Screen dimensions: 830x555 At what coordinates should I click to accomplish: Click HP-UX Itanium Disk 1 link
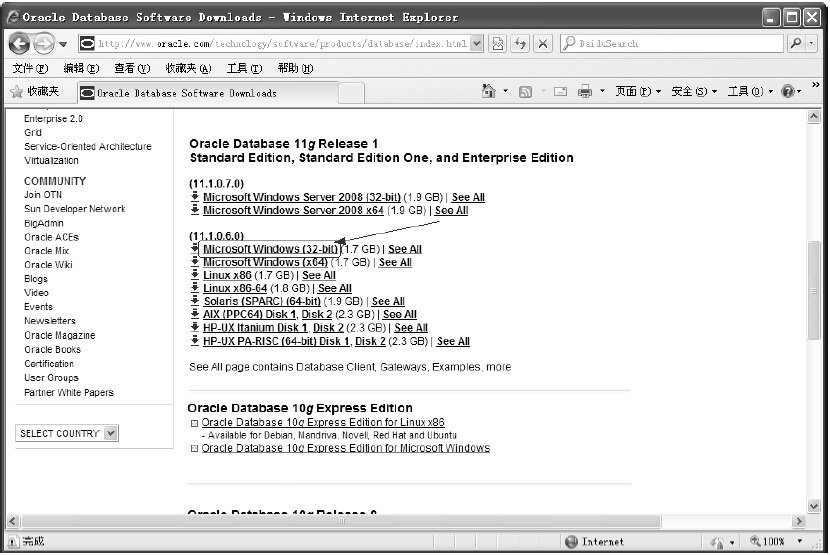click(x=255, y=328)
